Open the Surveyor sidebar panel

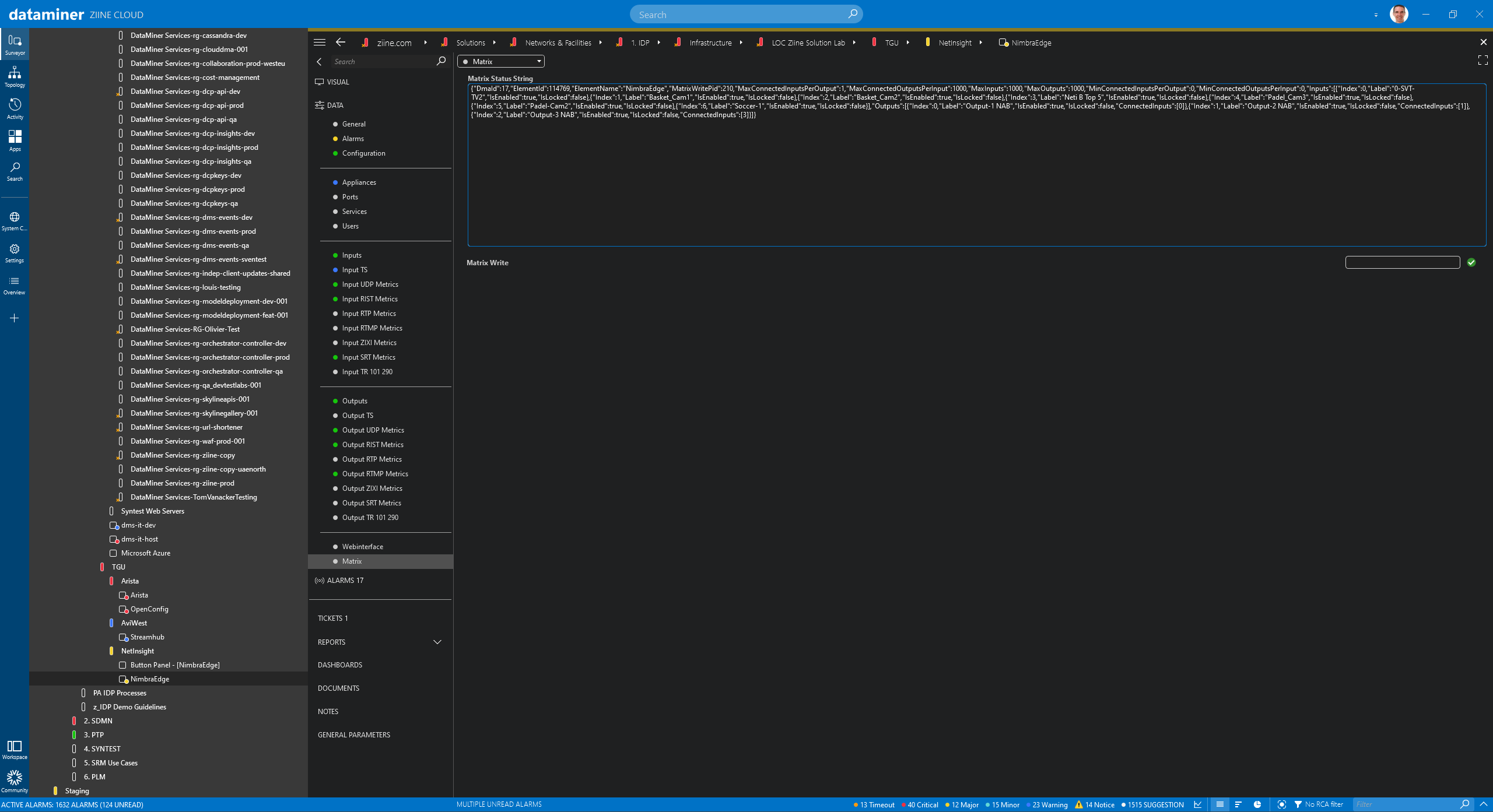(x=15, y=44)
